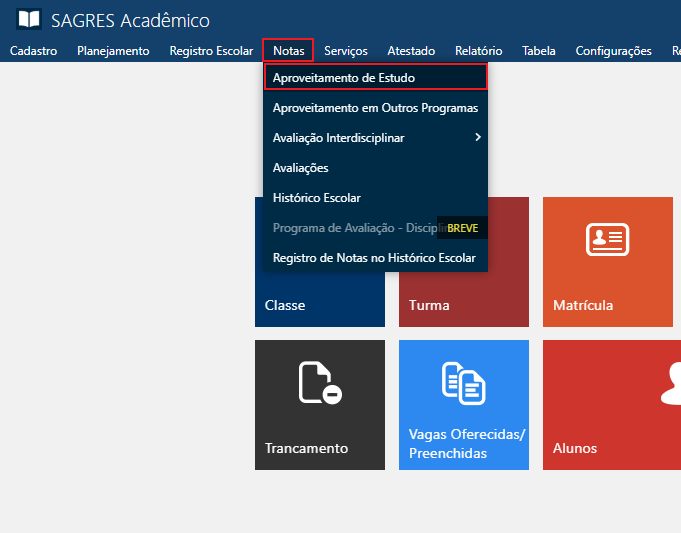Click the Relatório menu item
The height and width of the screenshot is (533, 681).
click(x=478, y=51)
